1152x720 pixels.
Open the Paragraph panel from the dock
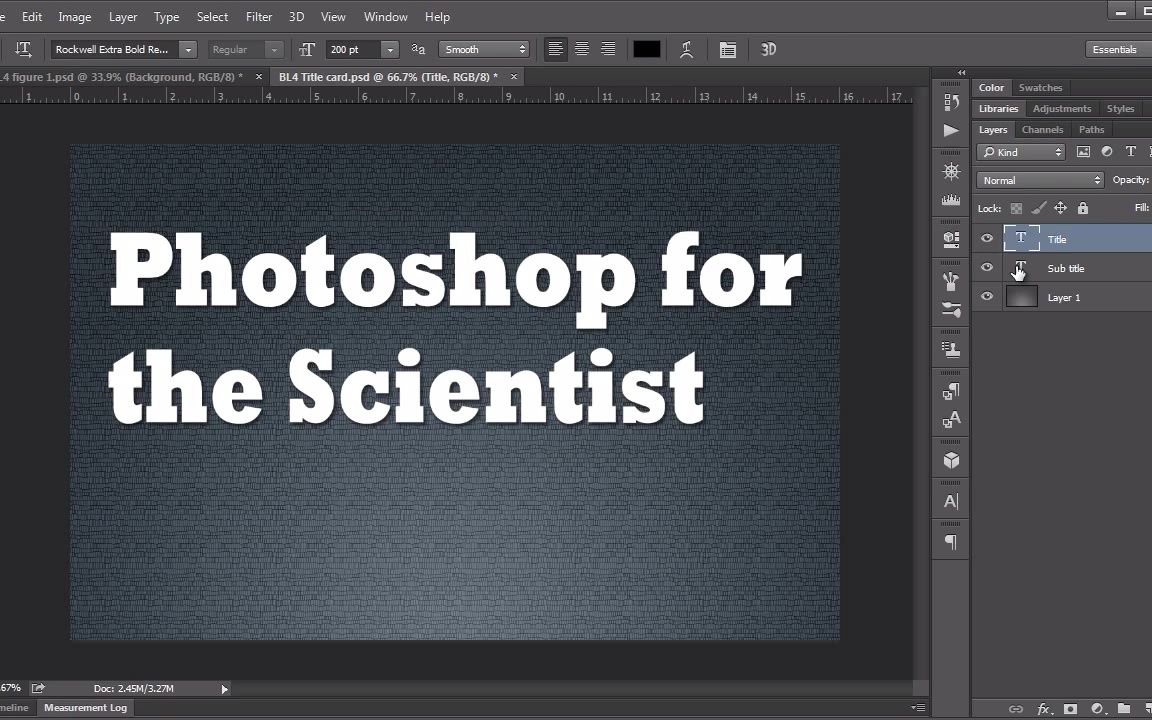[x=951, y=542]
